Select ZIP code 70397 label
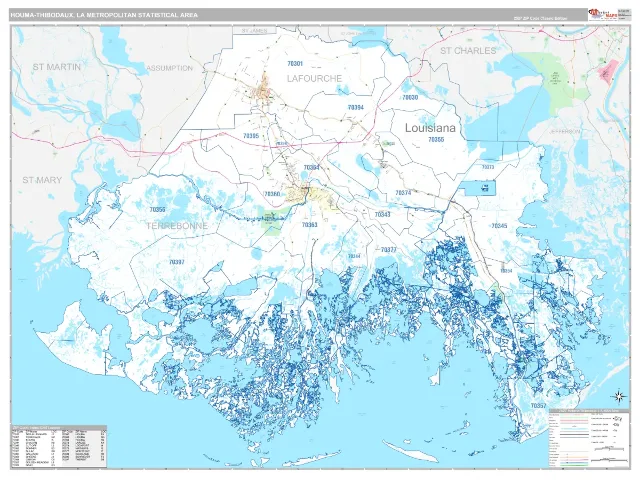The width and height of the screenshot is (640, 480). click(x=177, y=262)
